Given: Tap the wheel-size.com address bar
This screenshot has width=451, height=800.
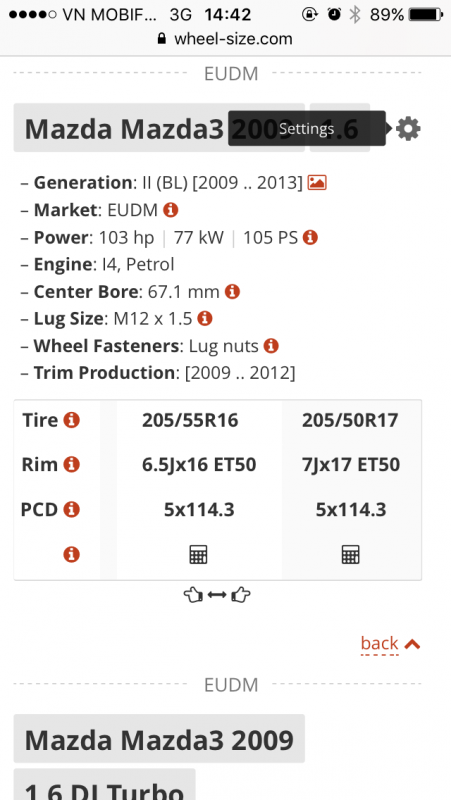Looking at the screenshot, I should (225, 39).
